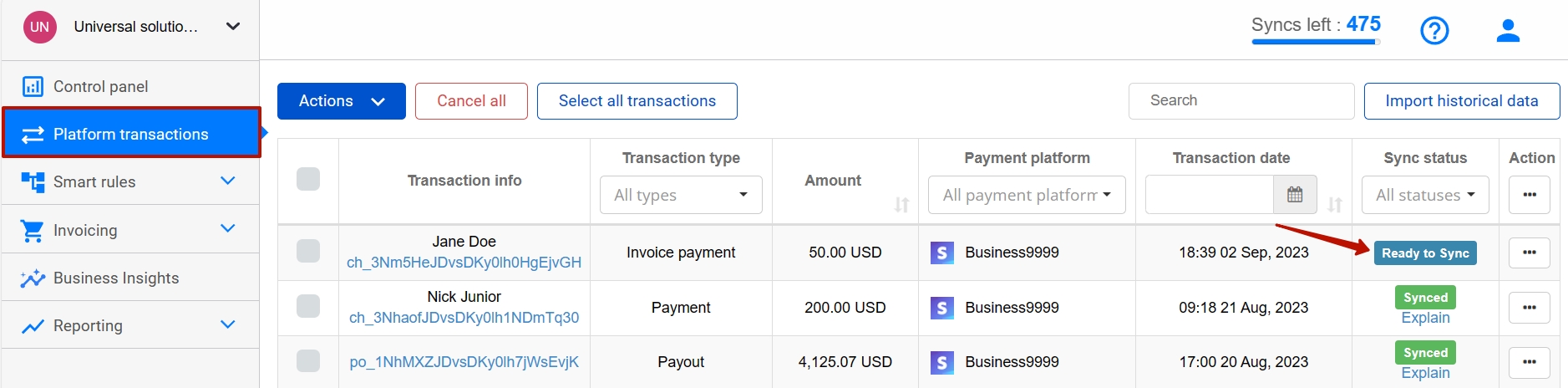Viewport: 1568px width, 388px height.
Task: Click Import historical data button
Action: pyautogui.click(x=1461, y=101)
